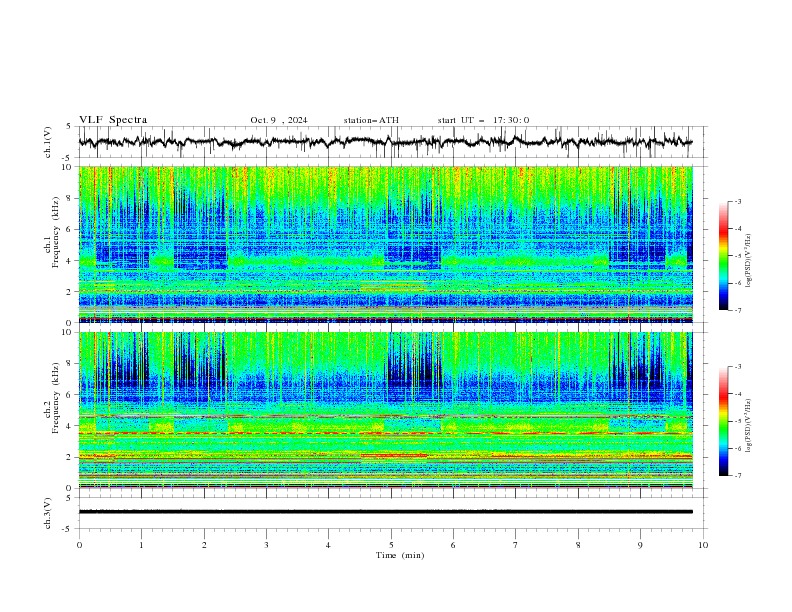792x612 pixels.
Task: Click the ch.2 color scale bar
Action: coord(723,421)
